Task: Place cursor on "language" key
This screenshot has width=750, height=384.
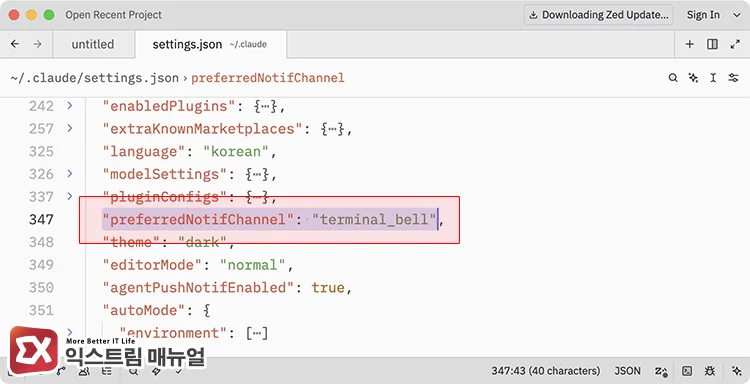Action: point(143,152)
